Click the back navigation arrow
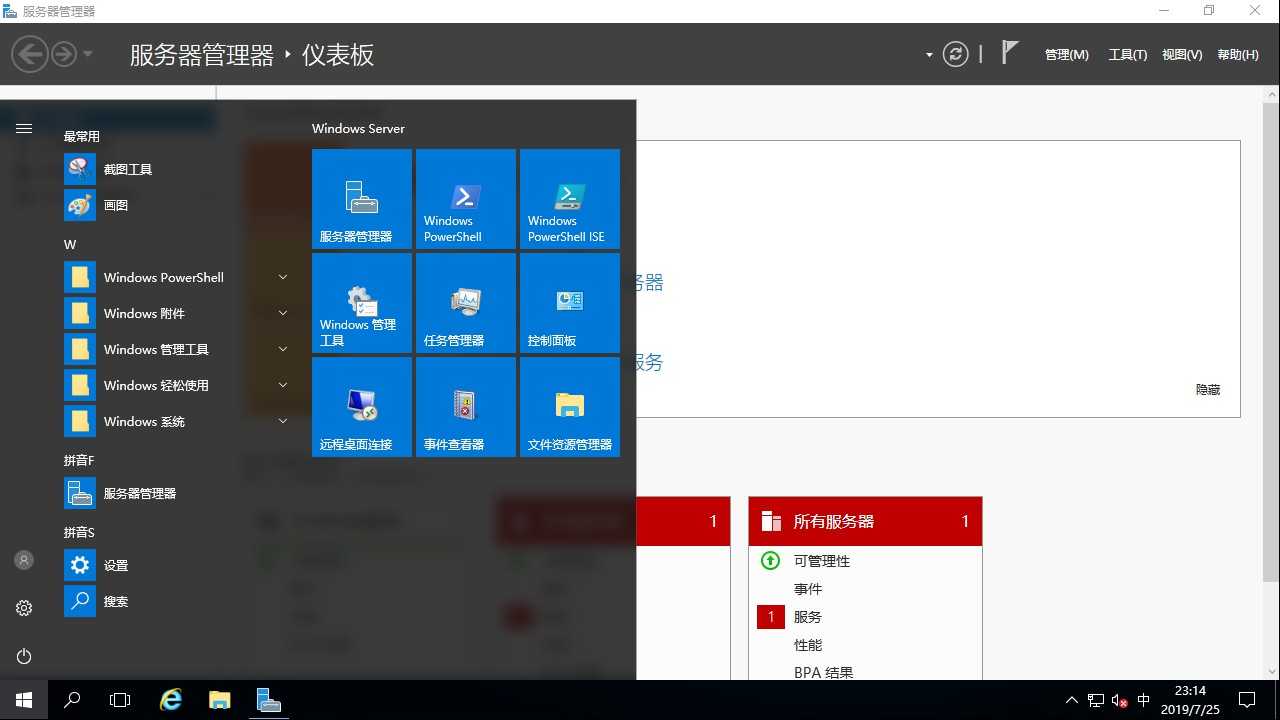1280x720 pixels. coord(30,54)
